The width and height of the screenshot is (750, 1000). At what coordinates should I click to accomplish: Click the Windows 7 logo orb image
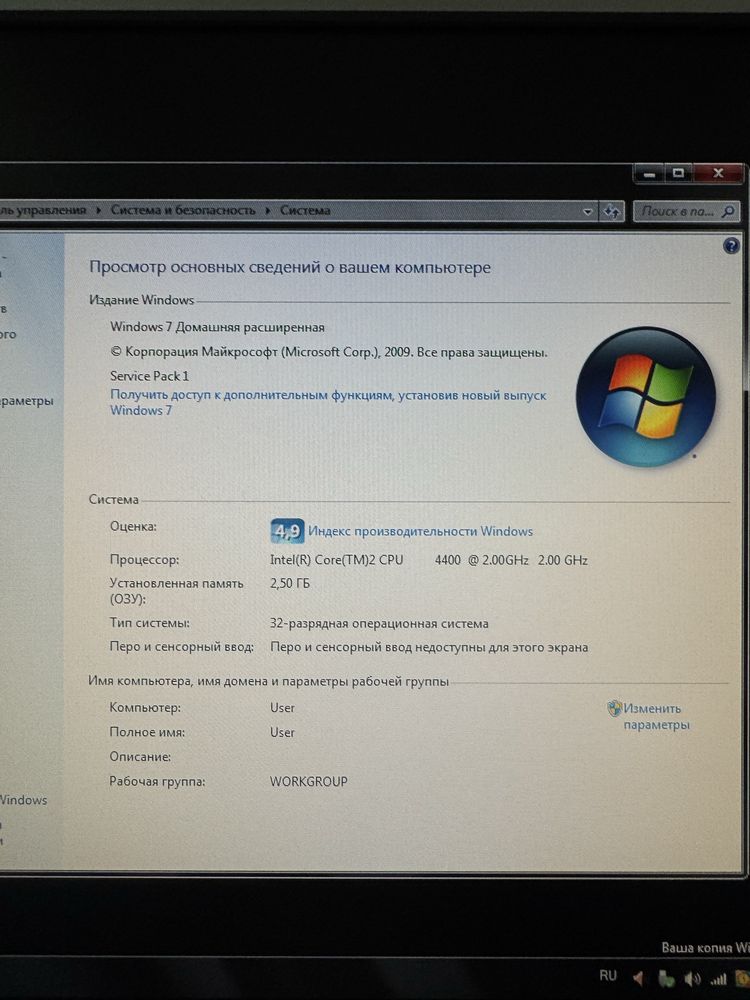click(x=645, y=397)
